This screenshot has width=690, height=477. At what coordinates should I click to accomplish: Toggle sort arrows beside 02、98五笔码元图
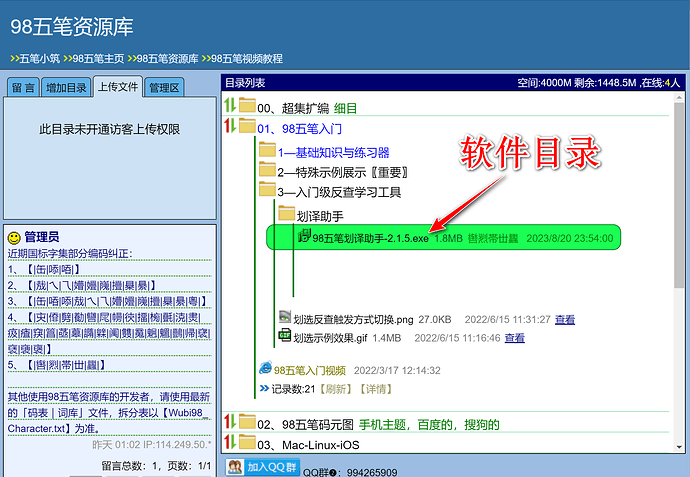pos(230,424)
